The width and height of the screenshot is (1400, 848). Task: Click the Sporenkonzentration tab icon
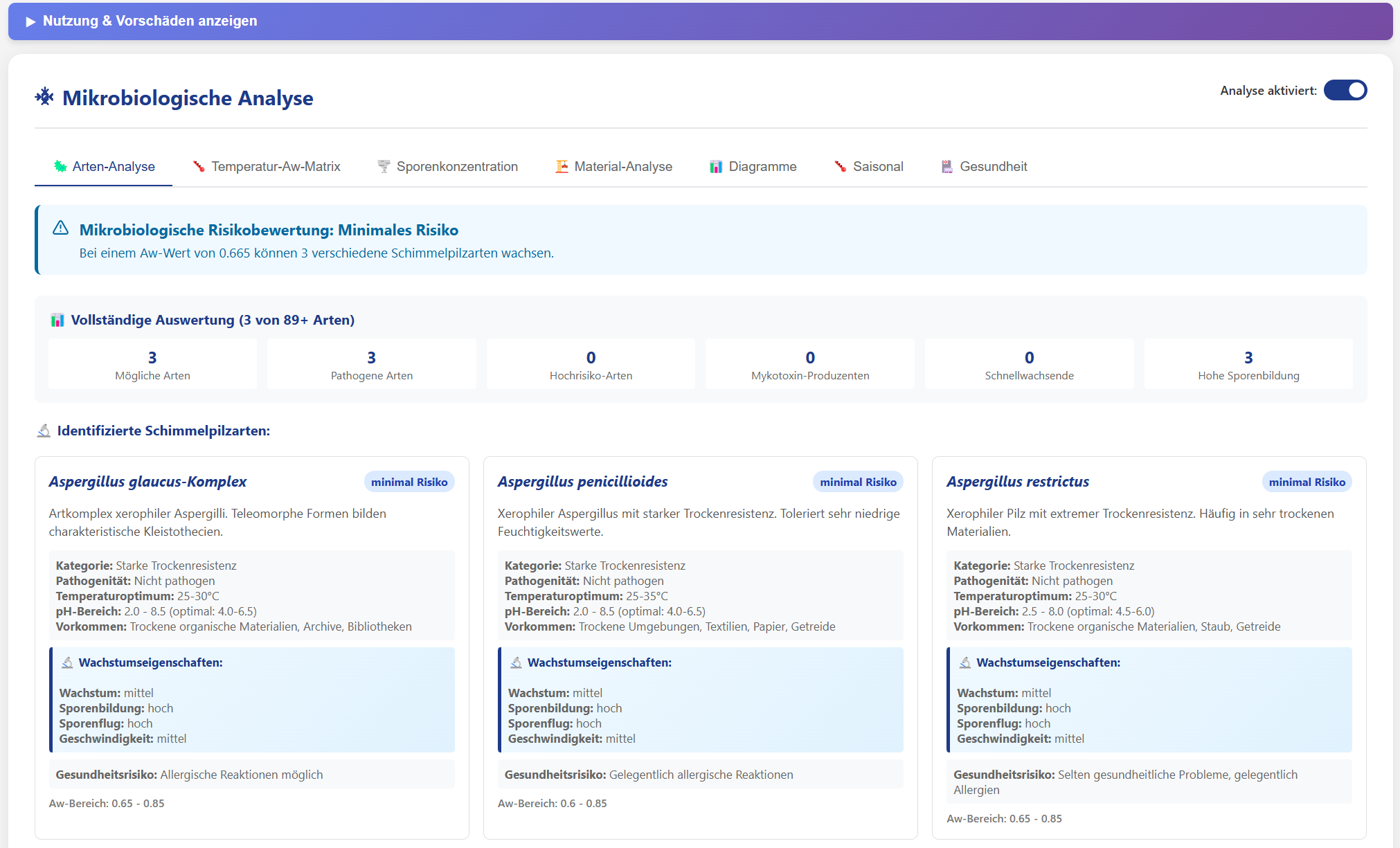pos(384,166)
